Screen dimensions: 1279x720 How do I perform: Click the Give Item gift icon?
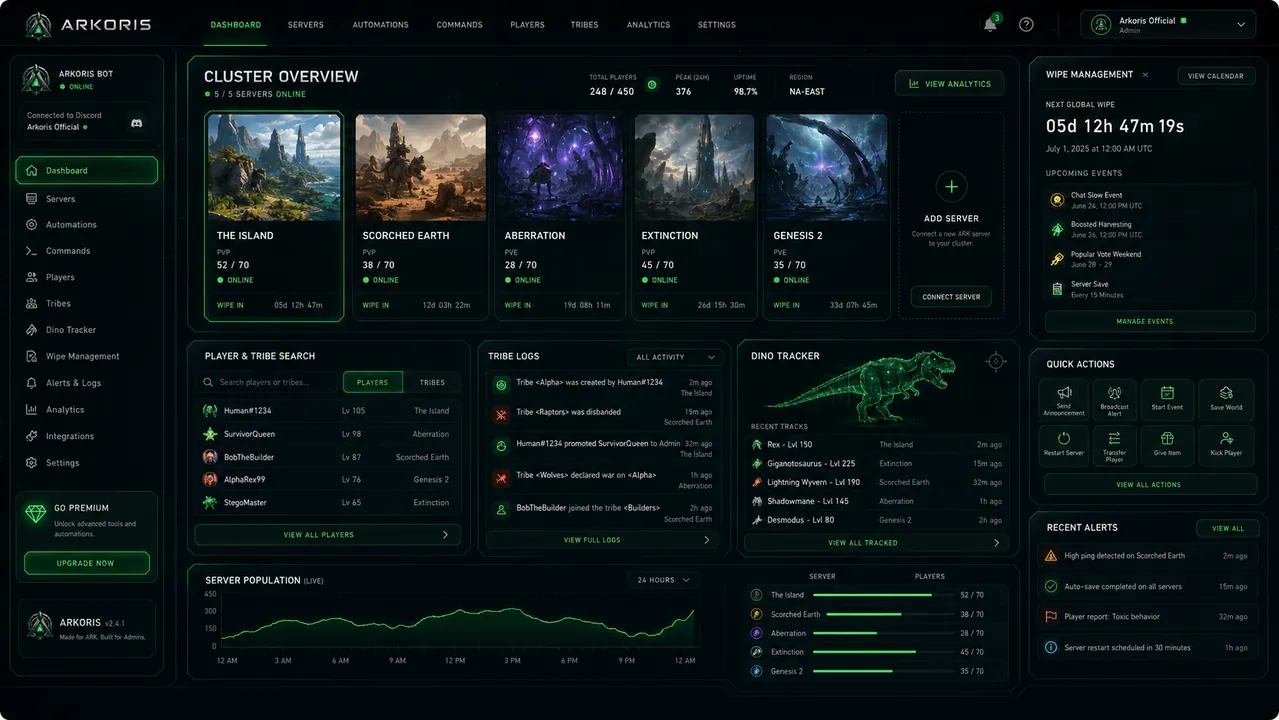pos(1166,438)
